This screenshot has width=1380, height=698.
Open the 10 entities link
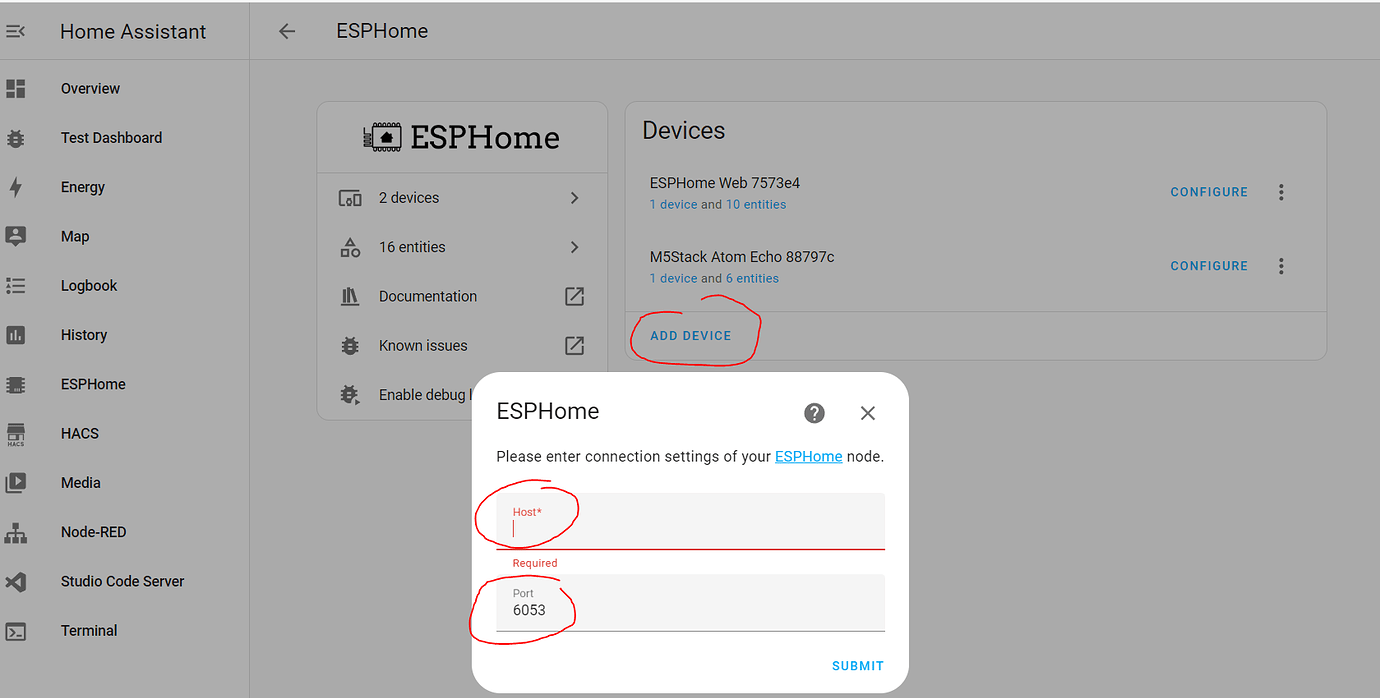[756, 205]
